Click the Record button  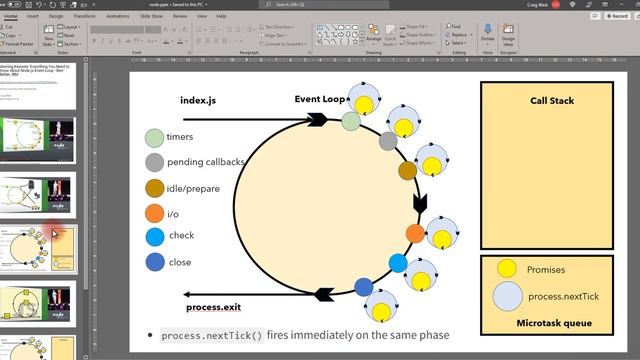pyautogui.click(x=617, y=16)
